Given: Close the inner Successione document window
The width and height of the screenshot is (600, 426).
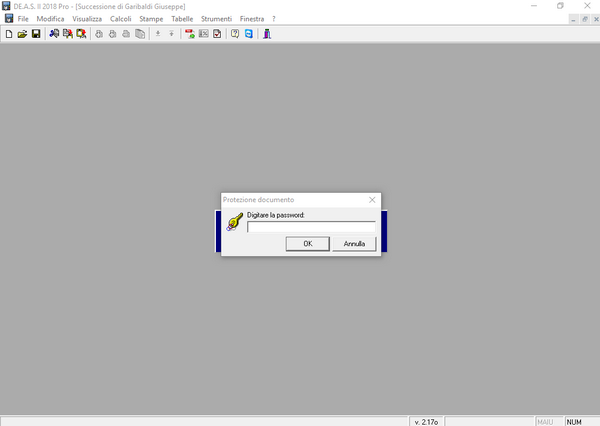Looking at the screenshot, I should [596, 19].
